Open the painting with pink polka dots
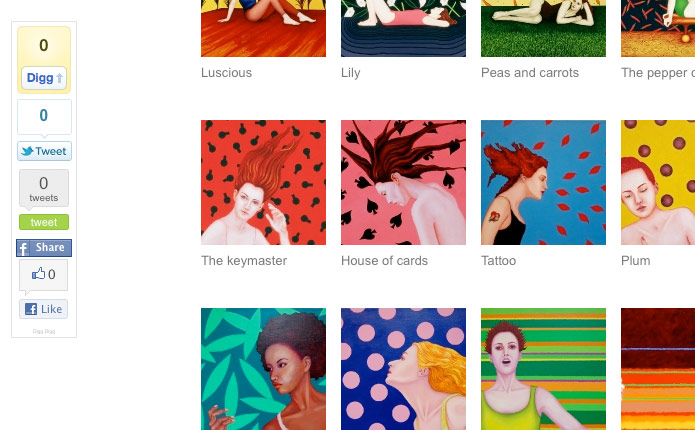695x430 pixels. tap(403, 369)
